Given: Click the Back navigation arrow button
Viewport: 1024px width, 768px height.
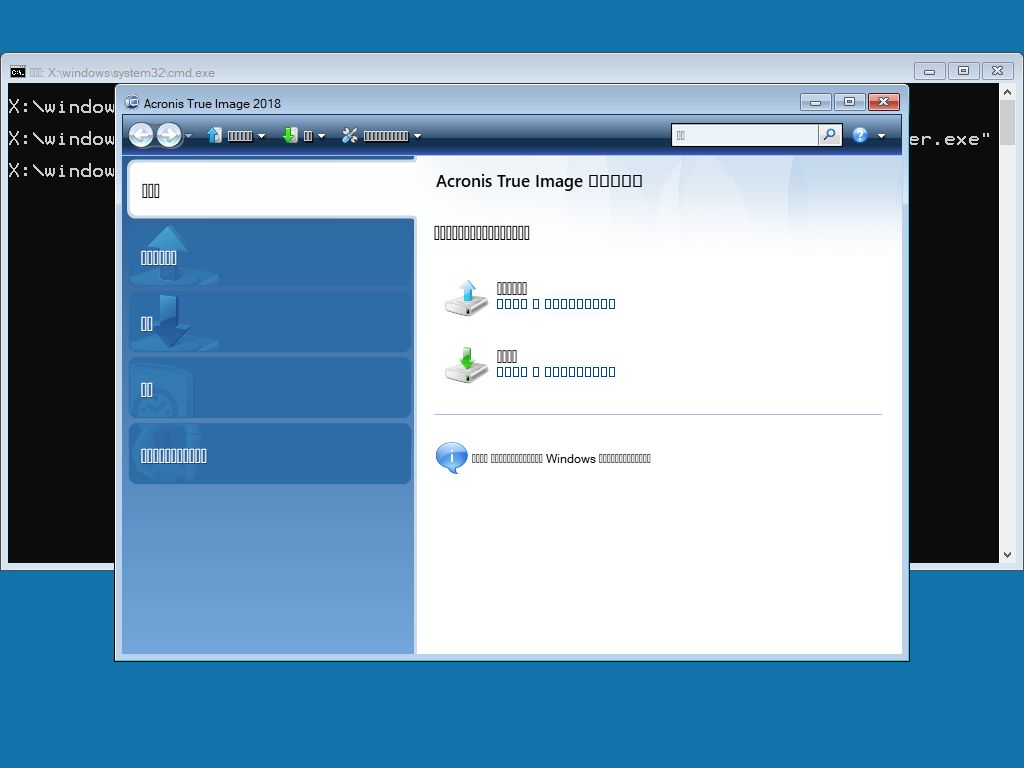Looking at the screenshot, I should pos(141,135).
